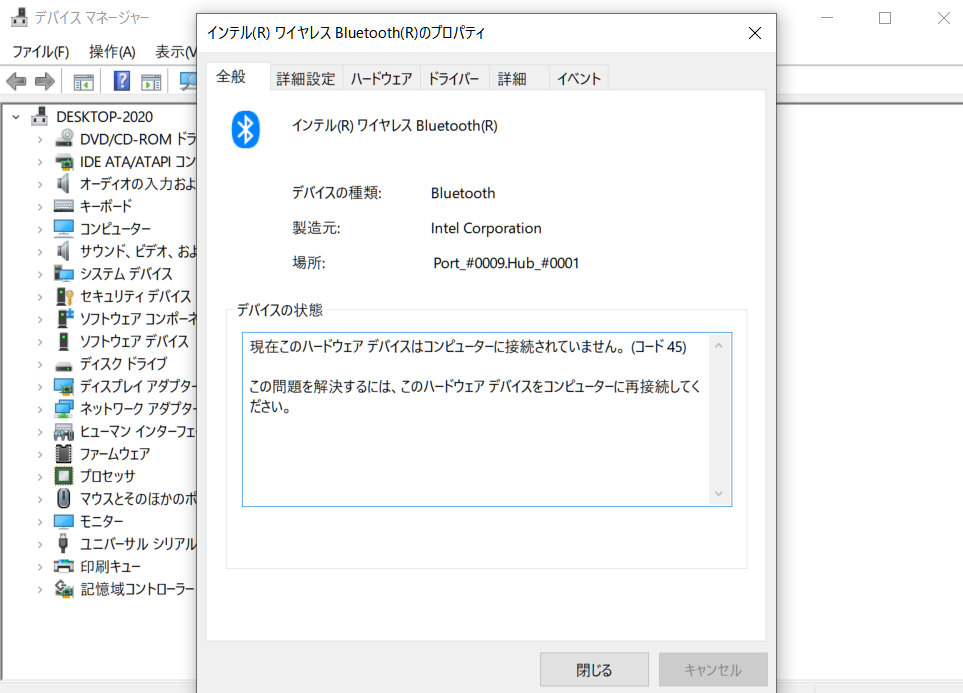Expand the ネットワーク アダプター chevron
This screenshot has height=693, width=963.
coord(40,409)
